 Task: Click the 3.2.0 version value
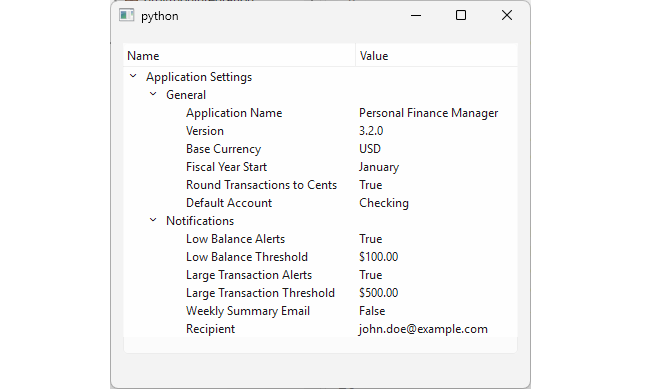(x=371, y=131)
